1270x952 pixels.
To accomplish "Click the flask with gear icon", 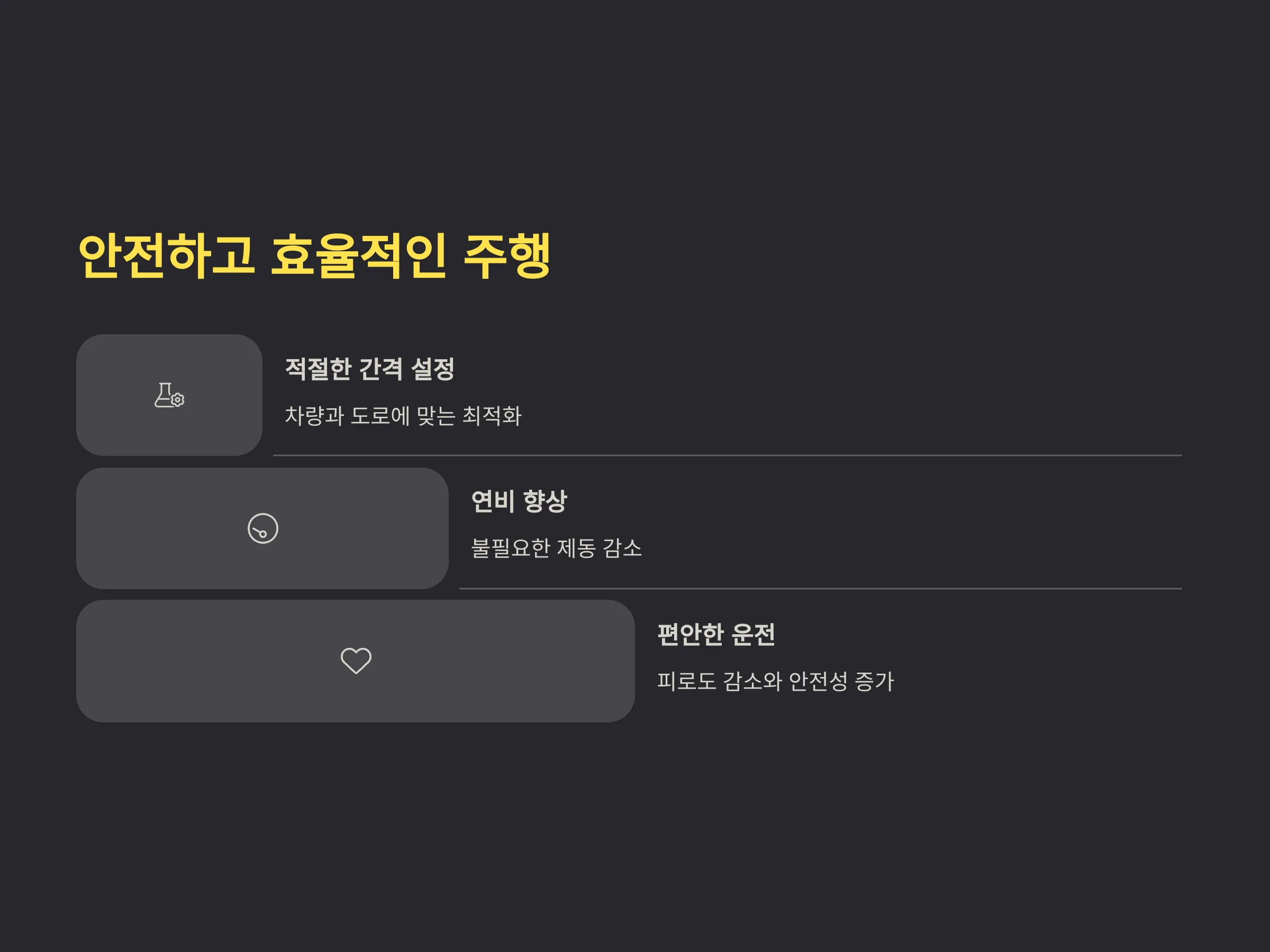I will pos(169,396).
